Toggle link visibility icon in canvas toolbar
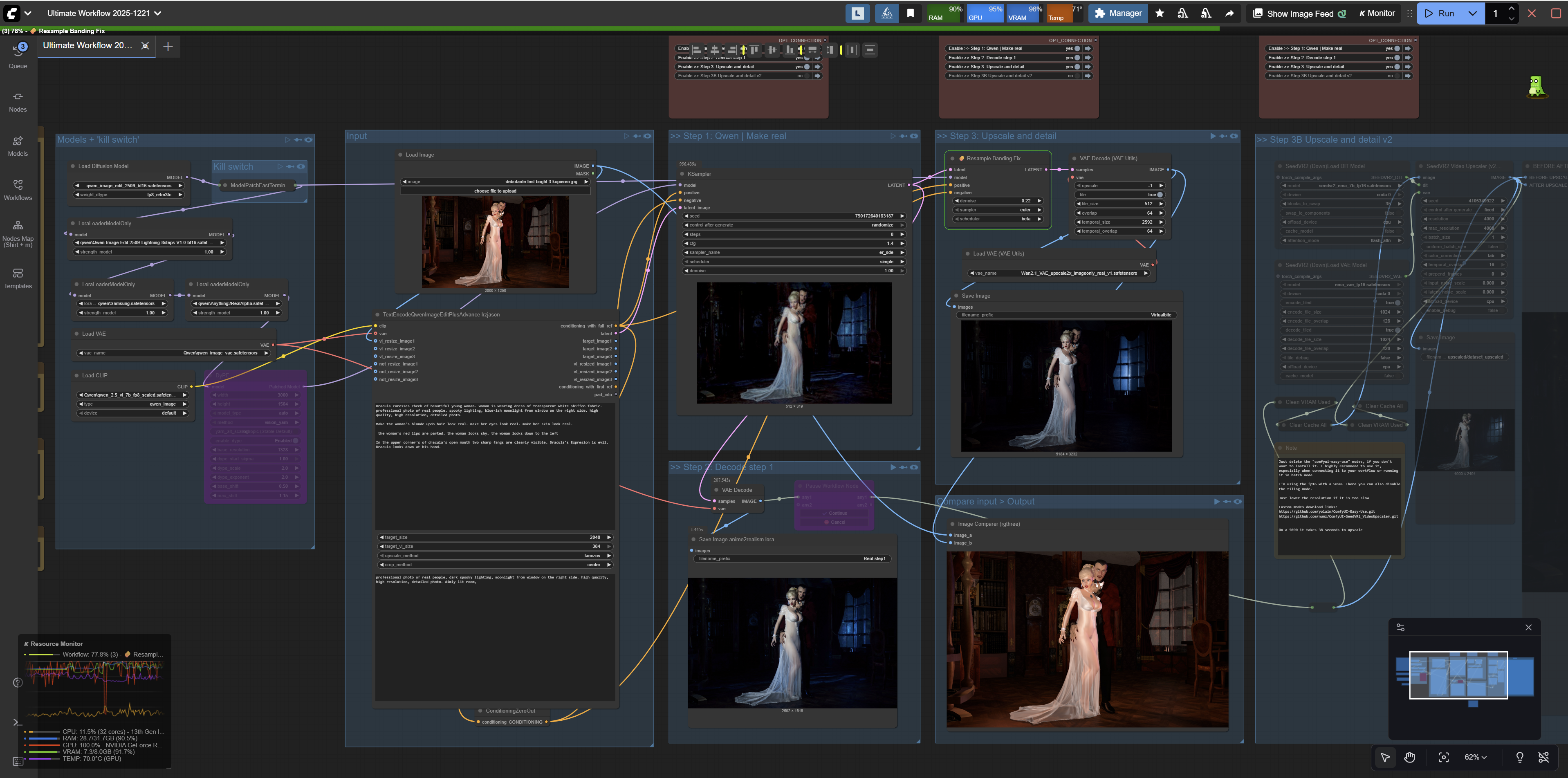 pos(1543,757)
